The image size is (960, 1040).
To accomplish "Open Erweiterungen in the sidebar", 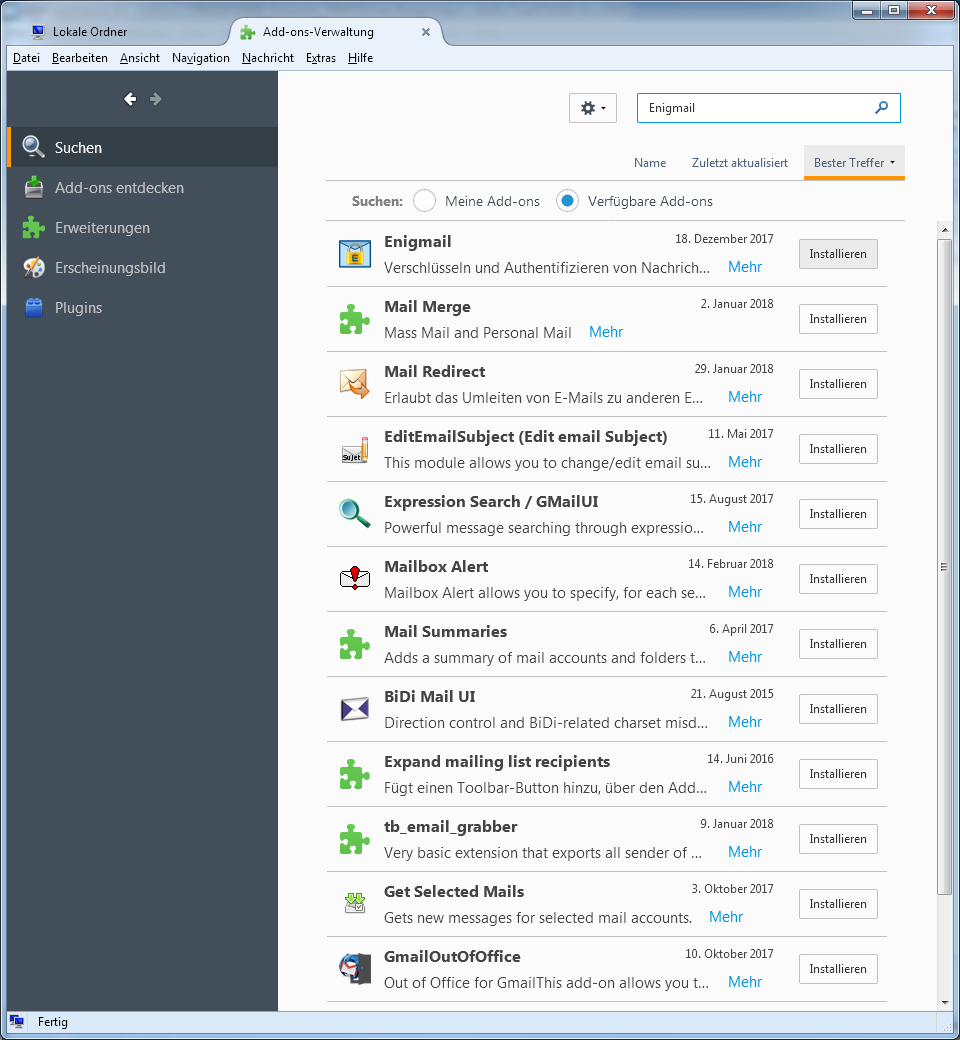I will point(102,228).
